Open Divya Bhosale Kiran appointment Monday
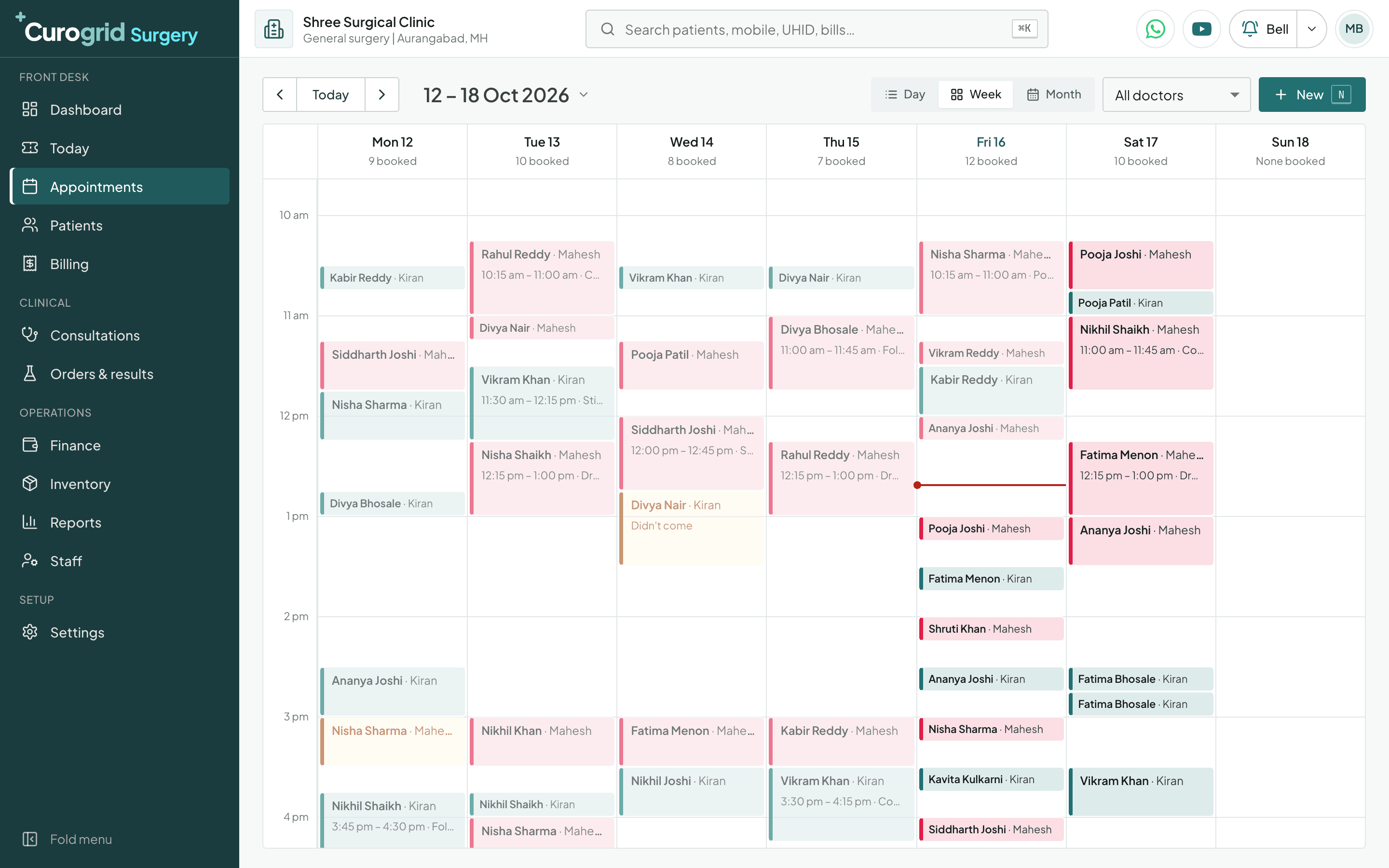 [x=393, y=503]
